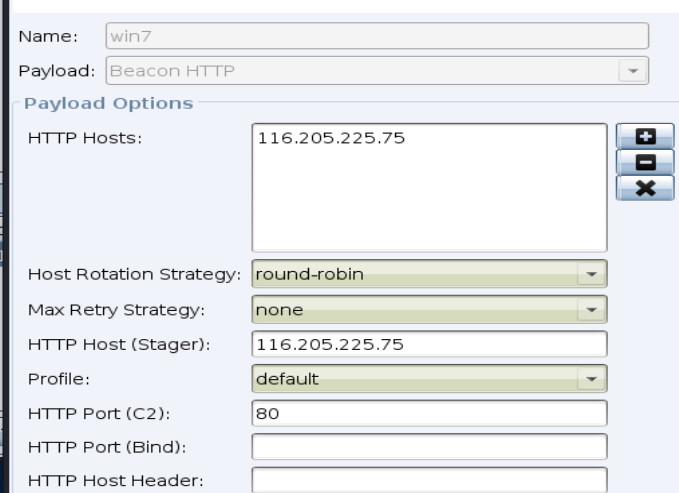Viewport: 679px width, 493px height.
Task: Focus the HTTP Host (Stager) input field
Action: click(x=429, y=344)
